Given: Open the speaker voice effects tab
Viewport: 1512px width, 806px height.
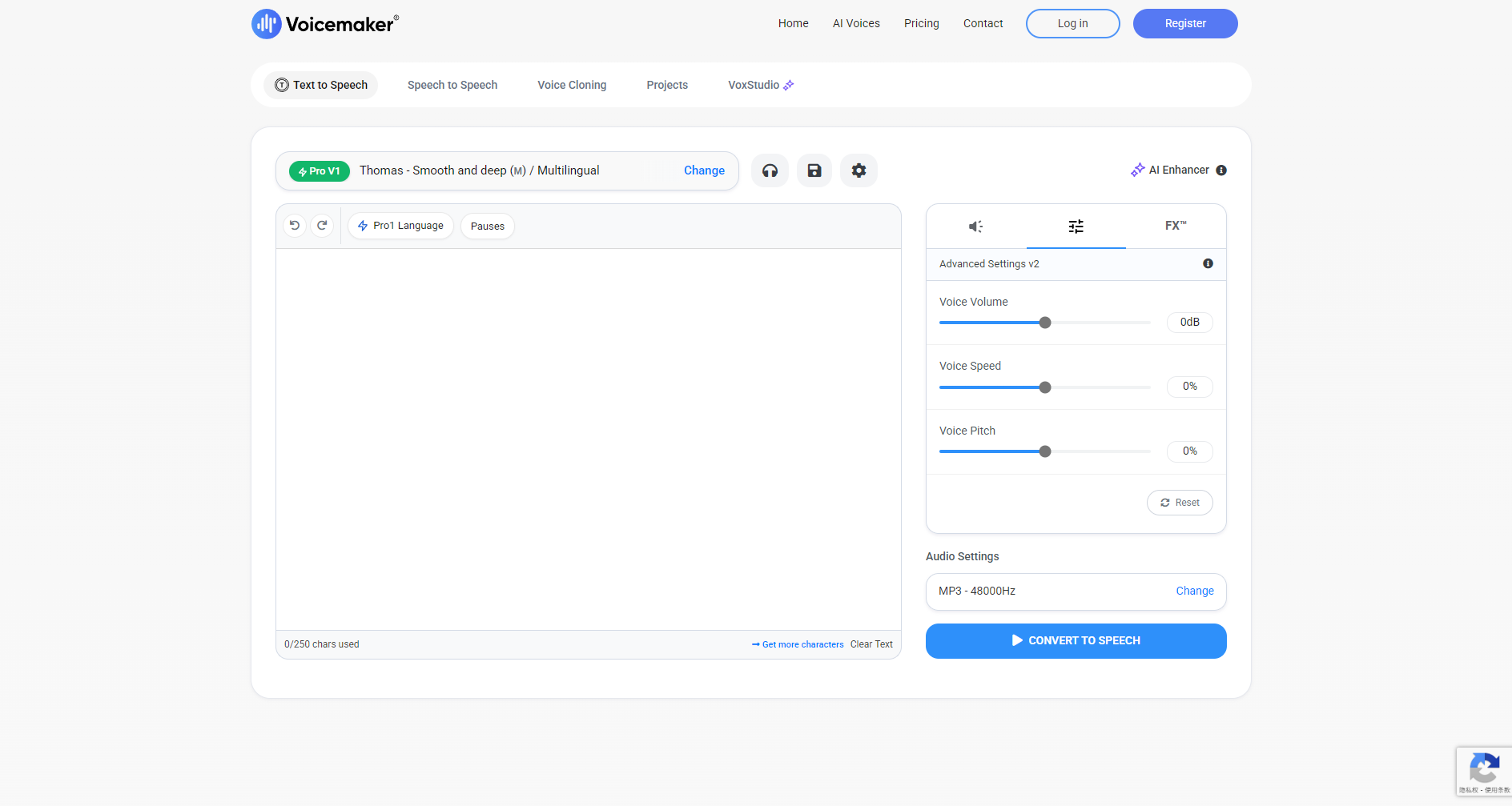Looking at the screenshot, I should [x=975, y=227].
